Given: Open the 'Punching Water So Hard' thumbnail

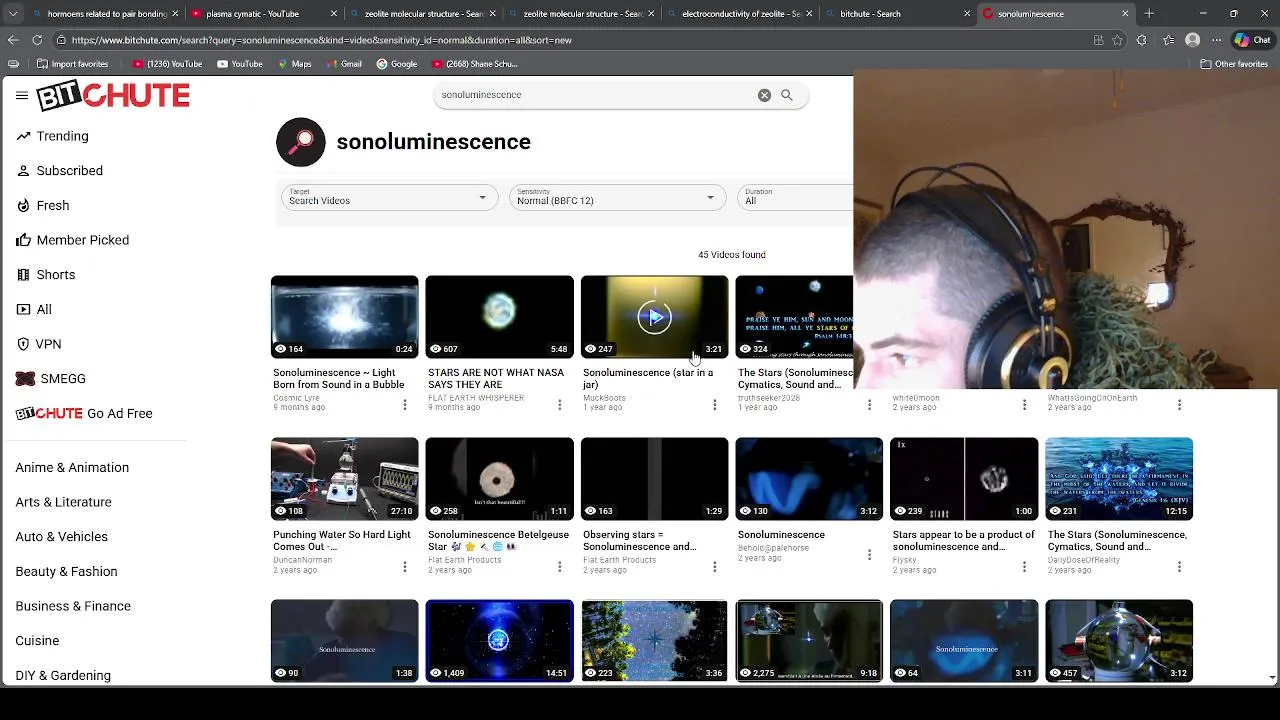Looking at the screenshot, I should click(x=345, y=479).
